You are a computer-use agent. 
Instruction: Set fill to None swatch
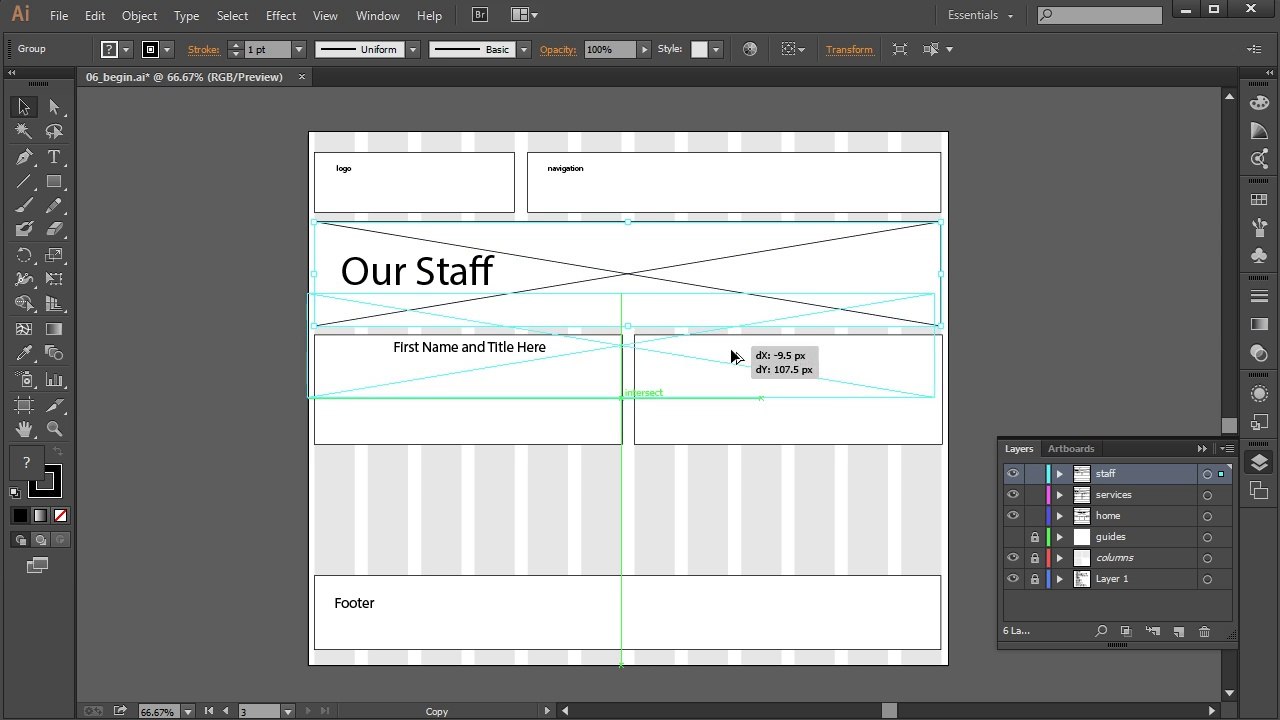click(x=60, y=516)
